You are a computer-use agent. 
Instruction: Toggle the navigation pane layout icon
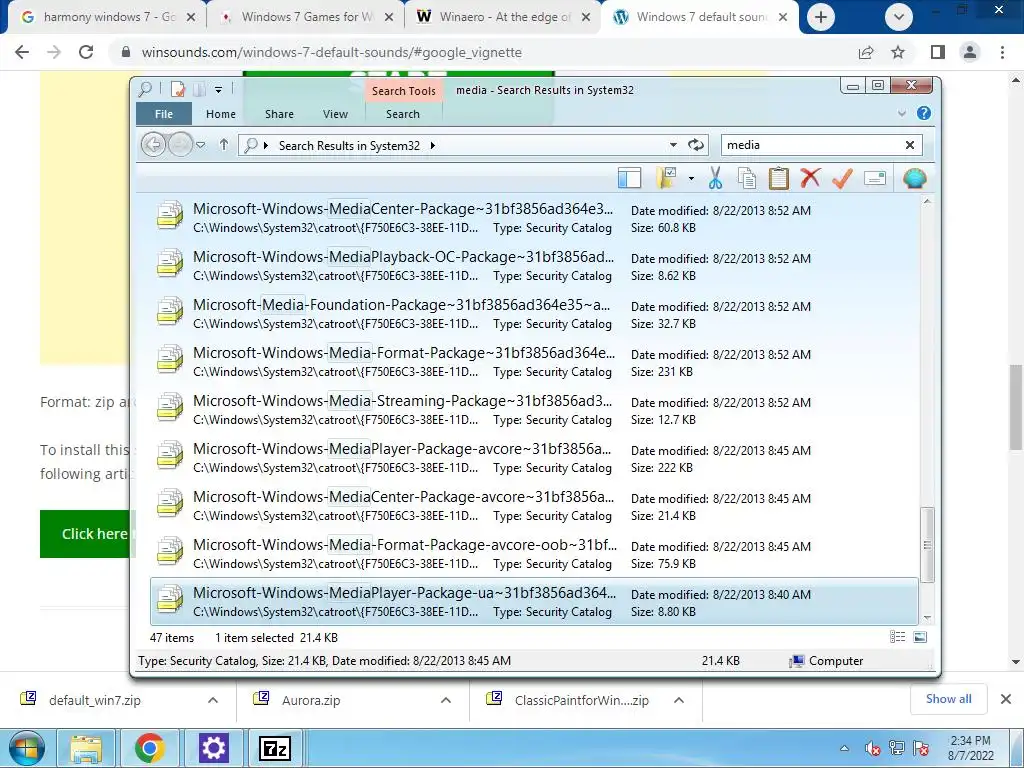[x=630, y=178]
